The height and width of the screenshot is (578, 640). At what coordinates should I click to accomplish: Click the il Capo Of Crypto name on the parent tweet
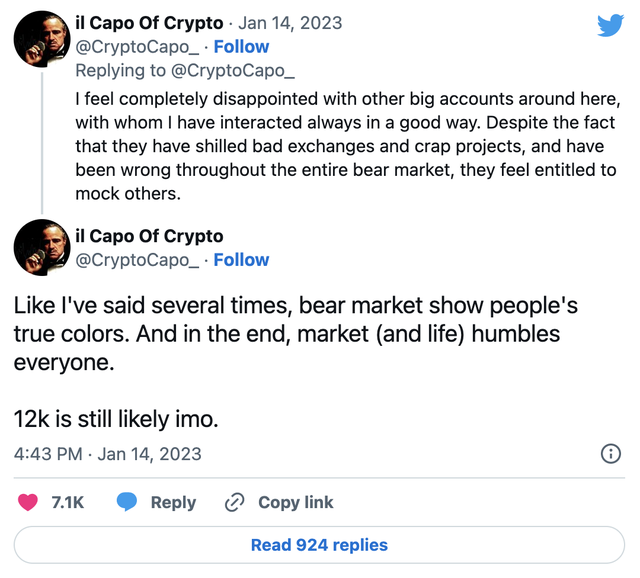(150, 23)
